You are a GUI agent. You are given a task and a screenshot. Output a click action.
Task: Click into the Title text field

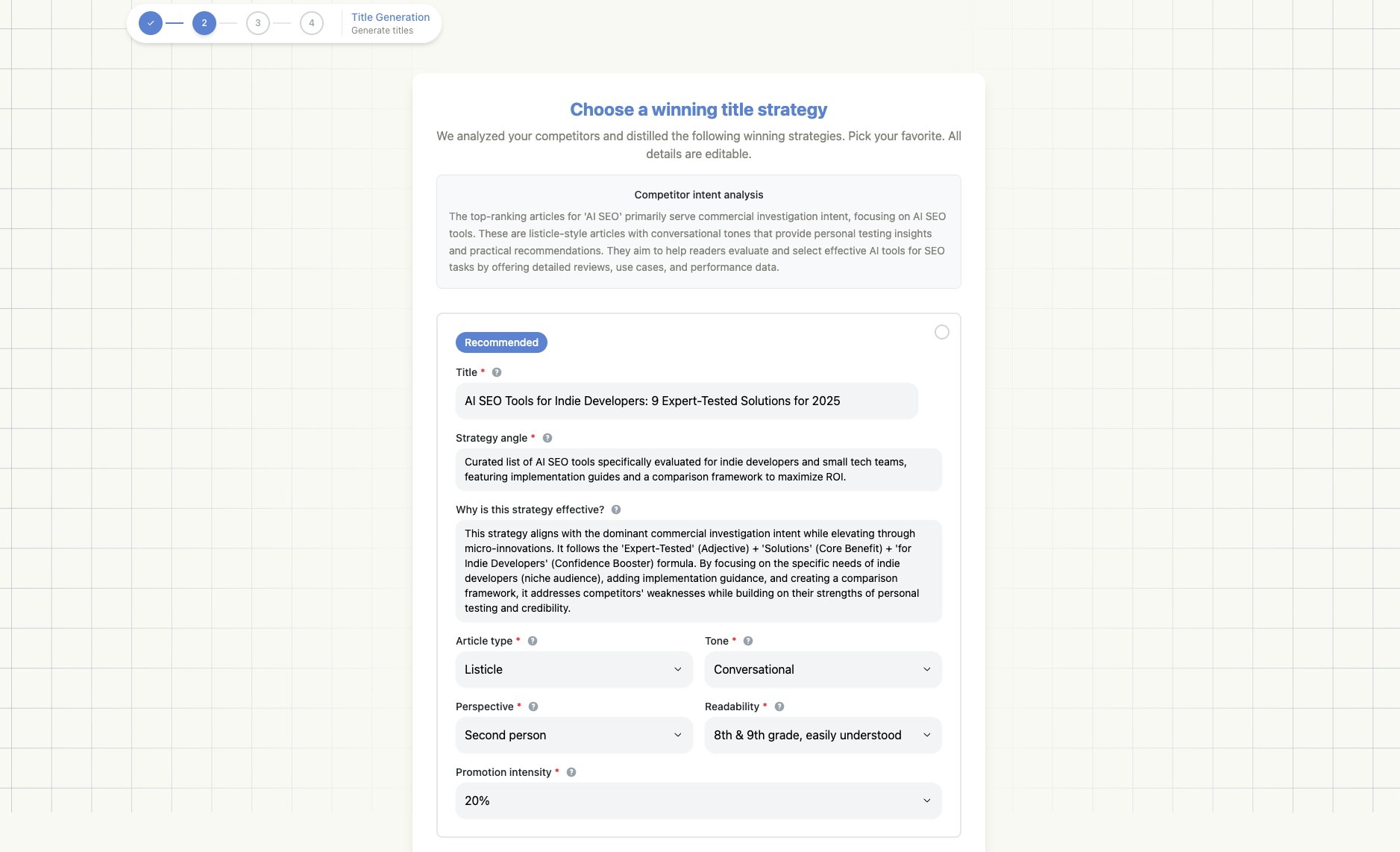[x=686, y=401]
